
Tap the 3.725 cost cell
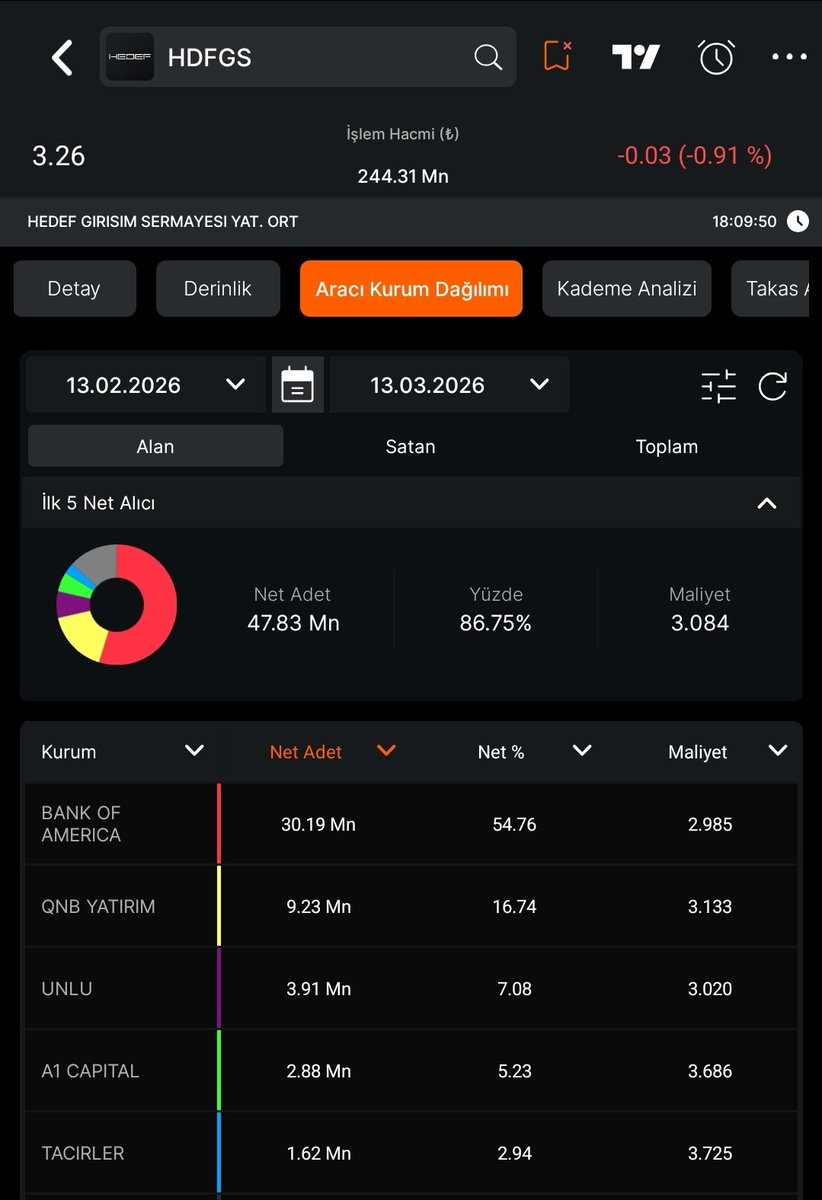click(x=710, y=1153)
